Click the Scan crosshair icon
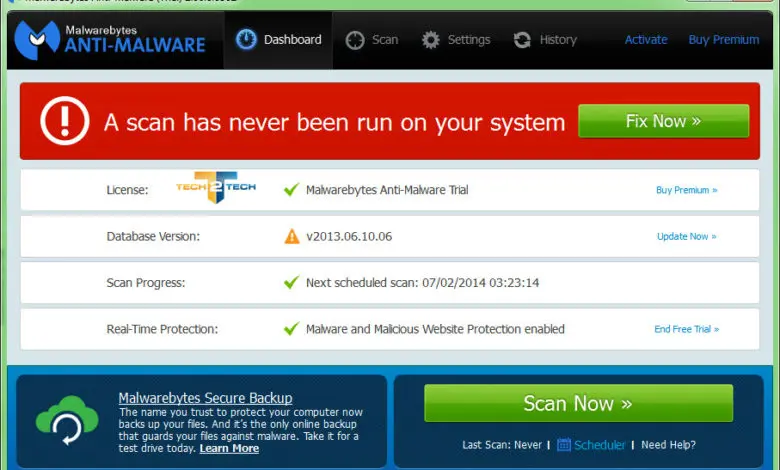 pyautogui.click(x=355, y=40)
